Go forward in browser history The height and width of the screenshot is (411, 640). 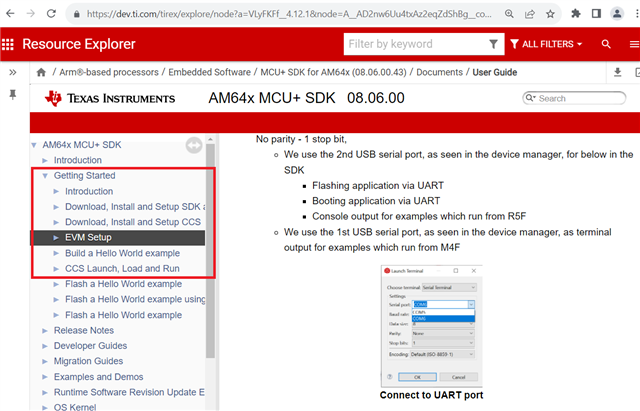click(x=31, y=13)
